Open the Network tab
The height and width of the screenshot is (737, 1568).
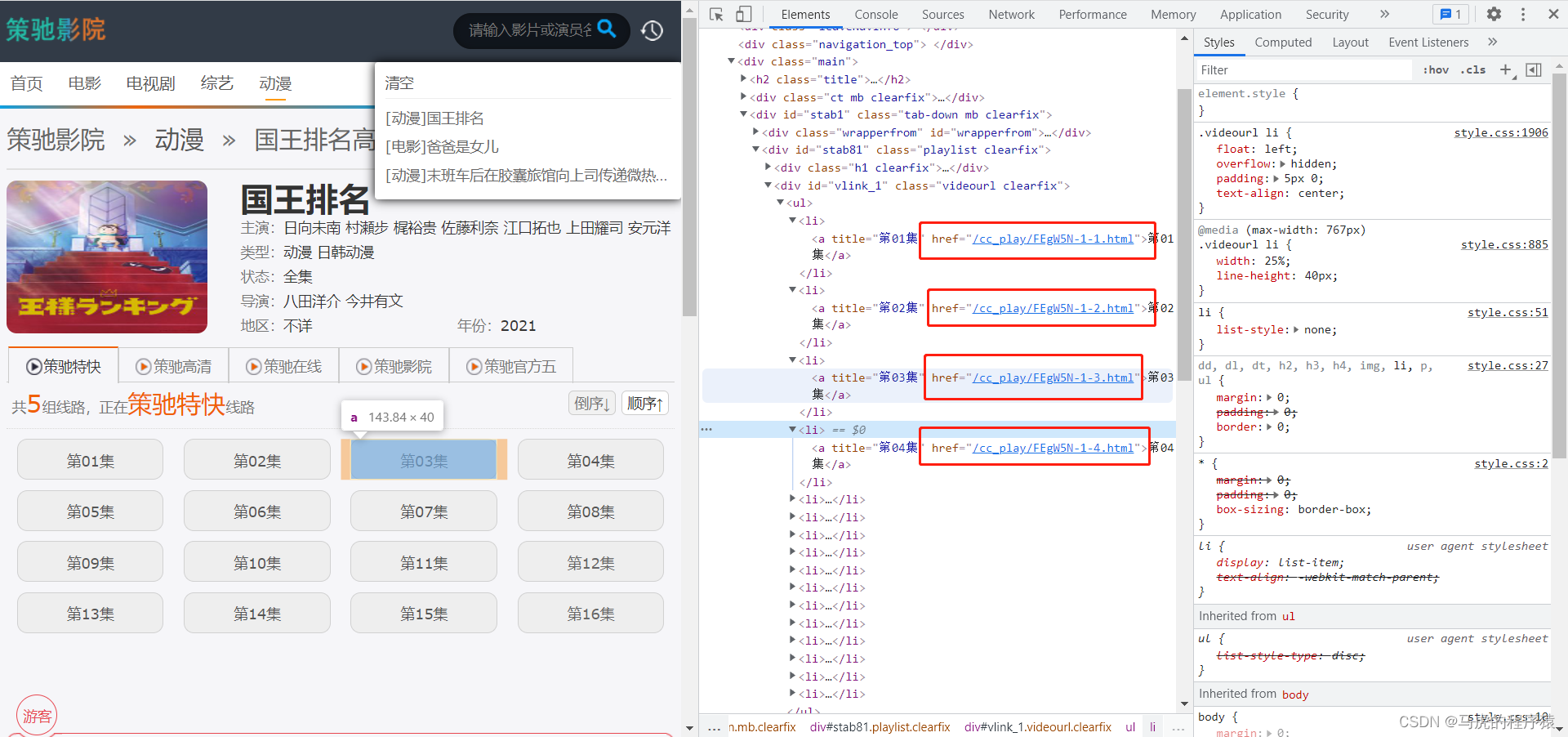(1011, 14)
